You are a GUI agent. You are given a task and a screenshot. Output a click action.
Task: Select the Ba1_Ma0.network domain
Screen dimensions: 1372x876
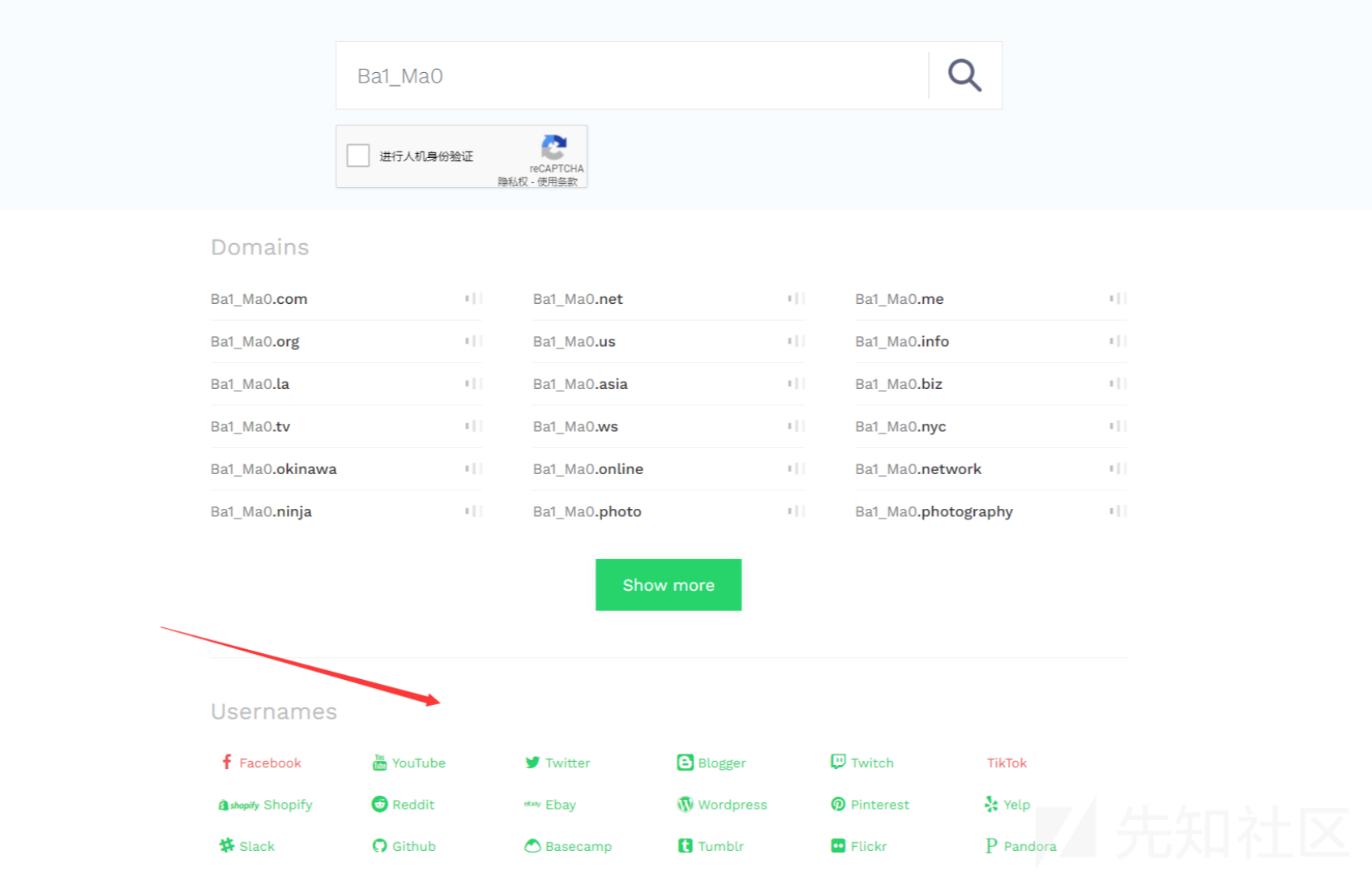[918, 469]
